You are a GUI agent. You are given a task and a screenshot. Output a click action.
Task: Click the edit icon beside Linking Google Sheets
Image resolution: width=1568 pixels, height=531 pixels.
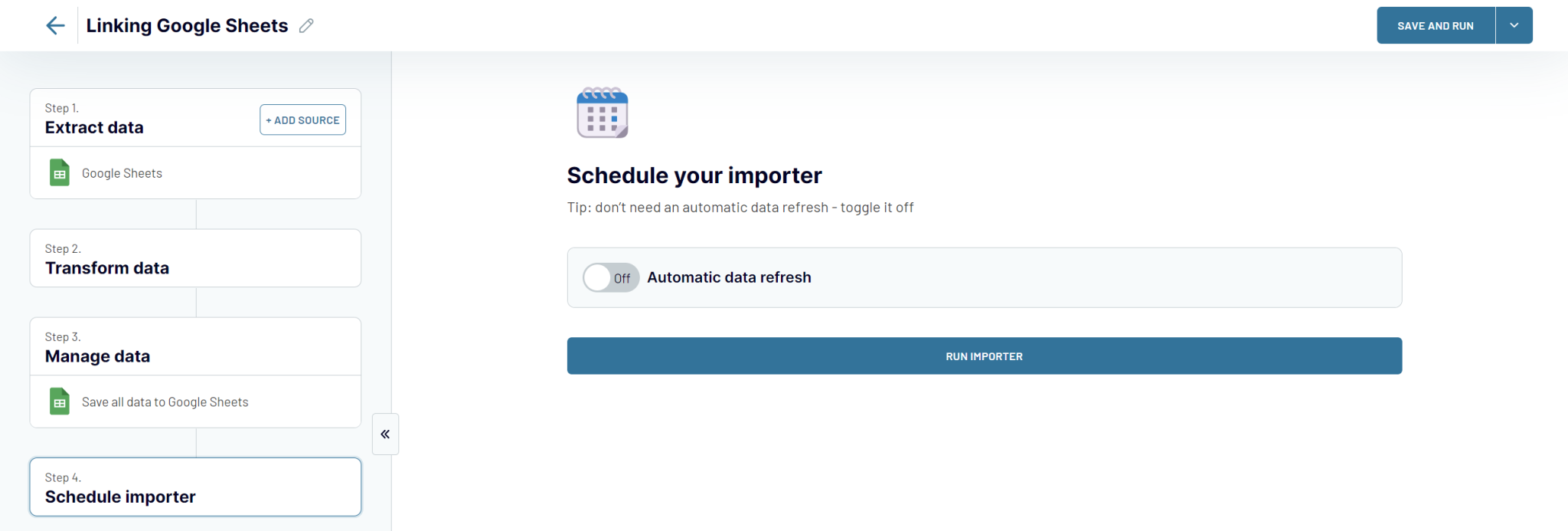(x=306, y=25)
